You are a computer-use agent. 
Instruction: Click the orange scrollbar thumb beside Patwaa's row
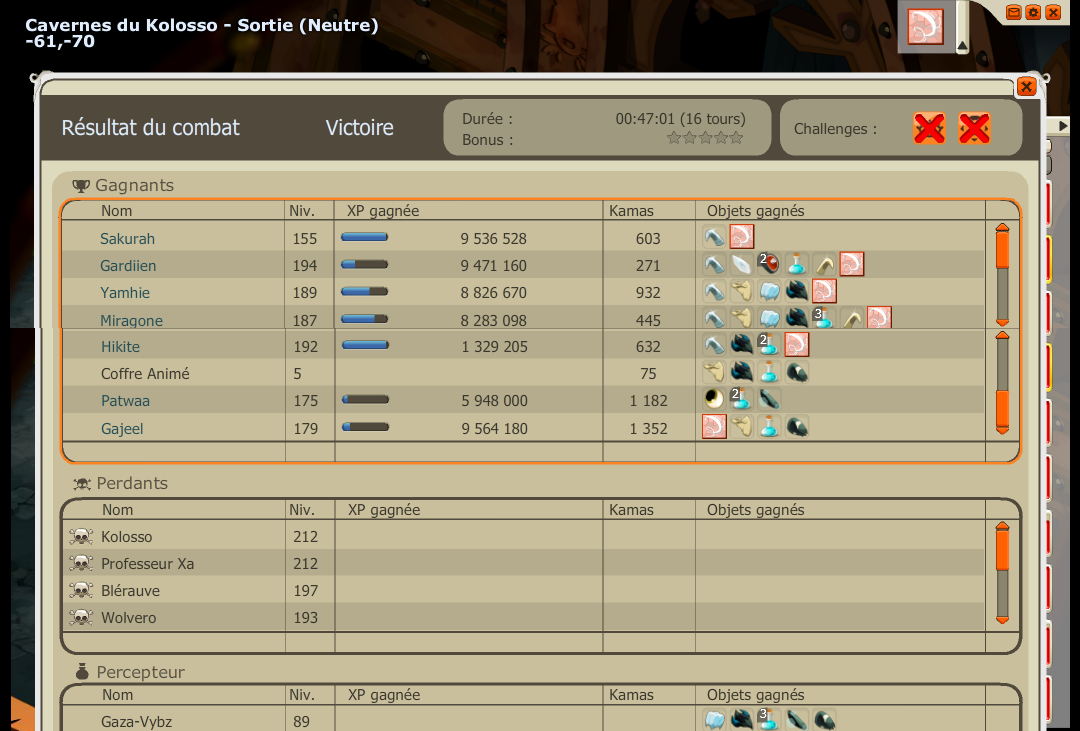pos(1003,408)
